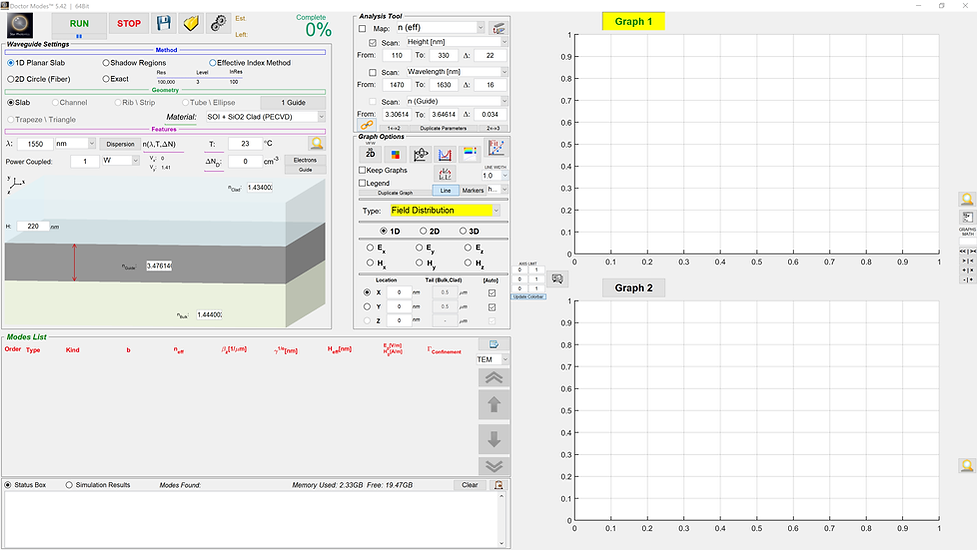Click the pause button beneath RUN
The width and height of the screenshot is (977, 550).
pos(79,36)
